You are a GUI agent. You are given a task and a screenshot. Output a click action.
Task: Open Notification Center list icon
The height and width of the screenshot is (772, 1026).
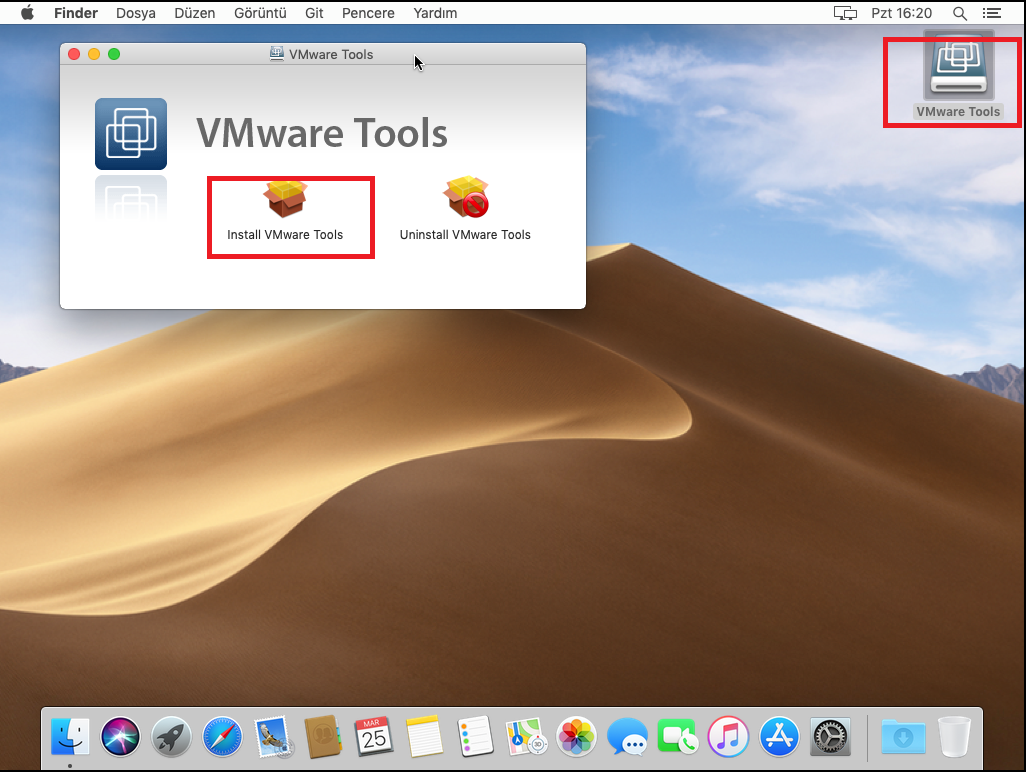click(992, 13)
